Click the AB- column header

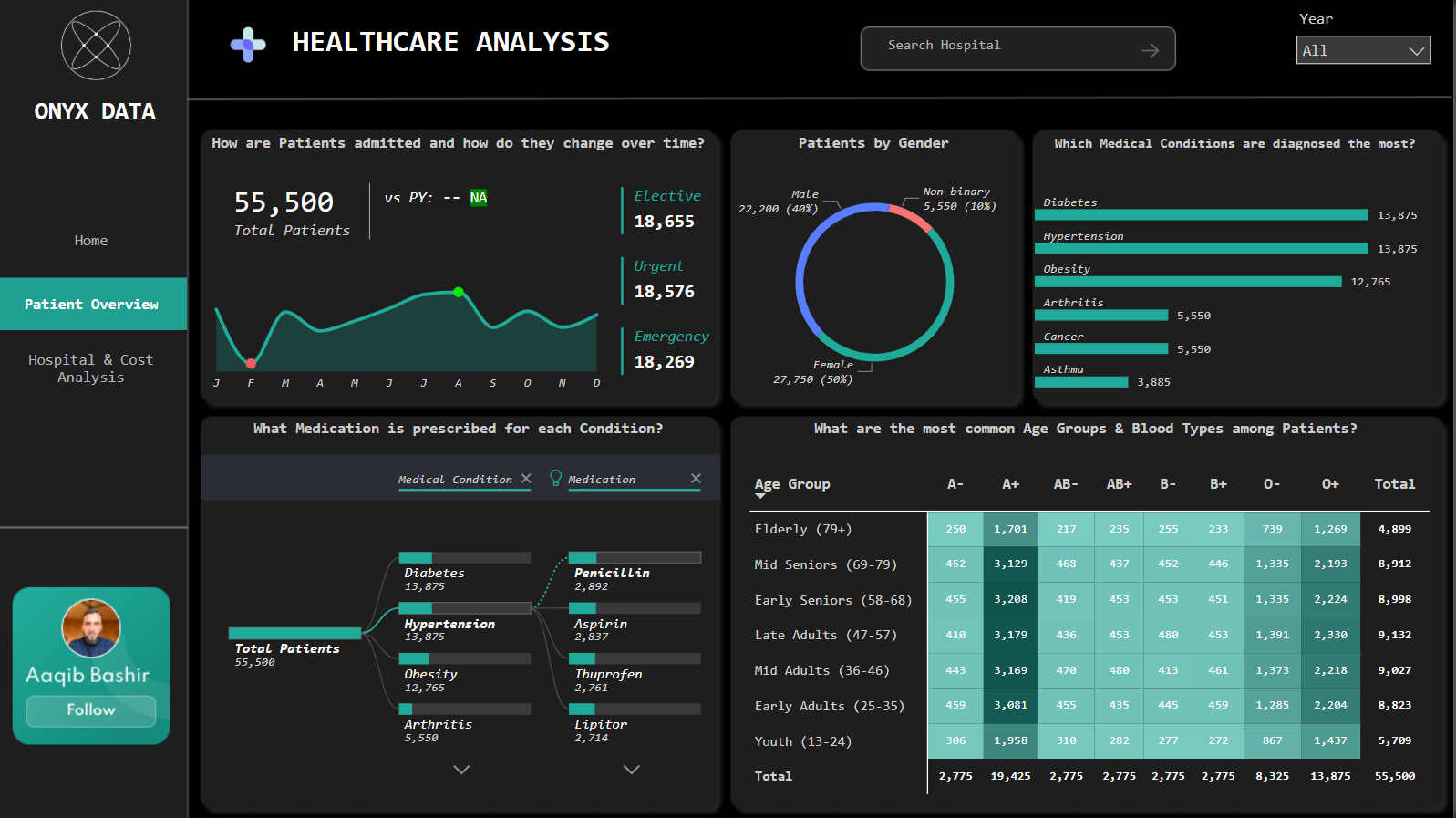click(x=1066, y=484)
